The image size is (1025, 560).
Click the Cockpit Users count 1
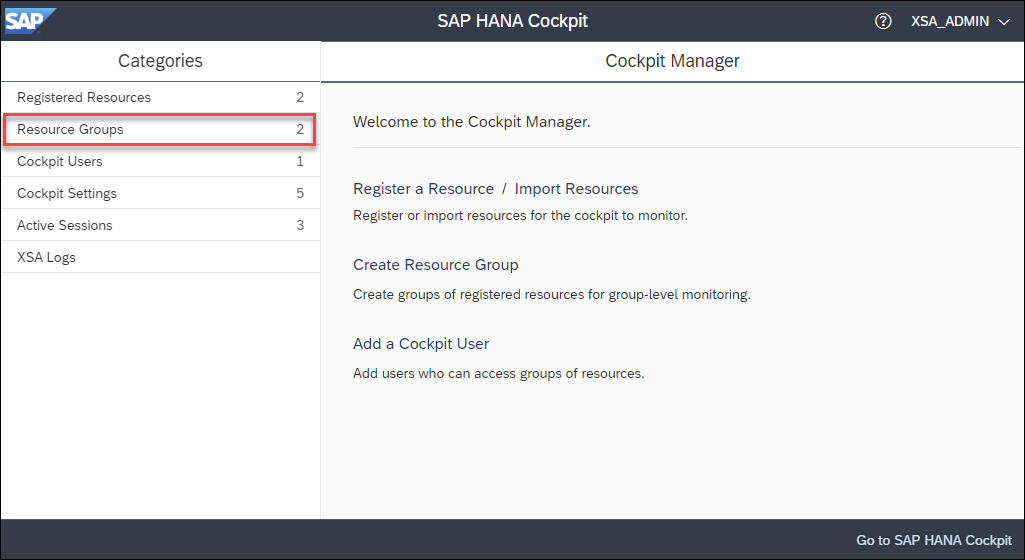300,161
